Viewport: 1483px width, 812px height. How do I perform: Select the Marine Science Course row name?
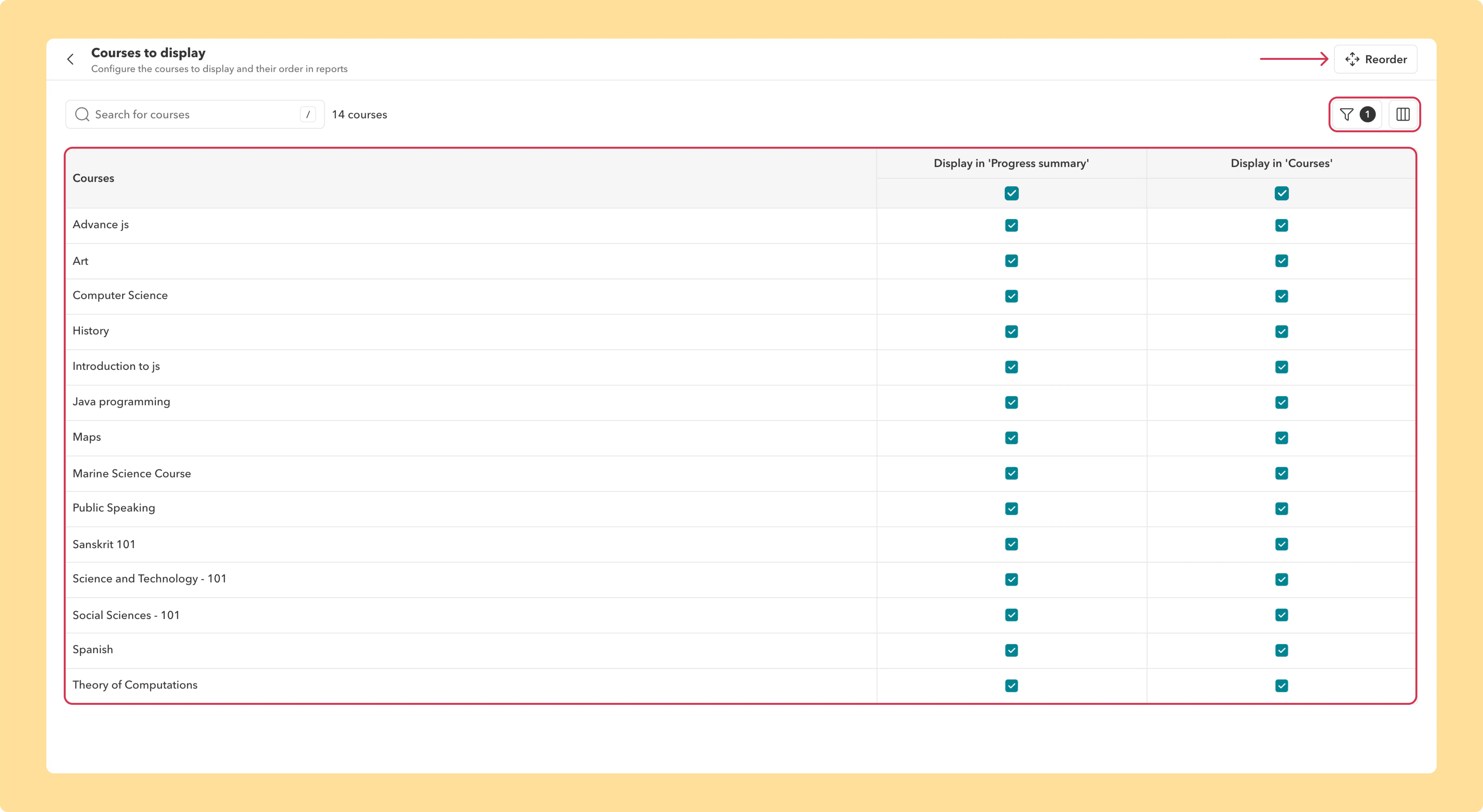[132, 473]
